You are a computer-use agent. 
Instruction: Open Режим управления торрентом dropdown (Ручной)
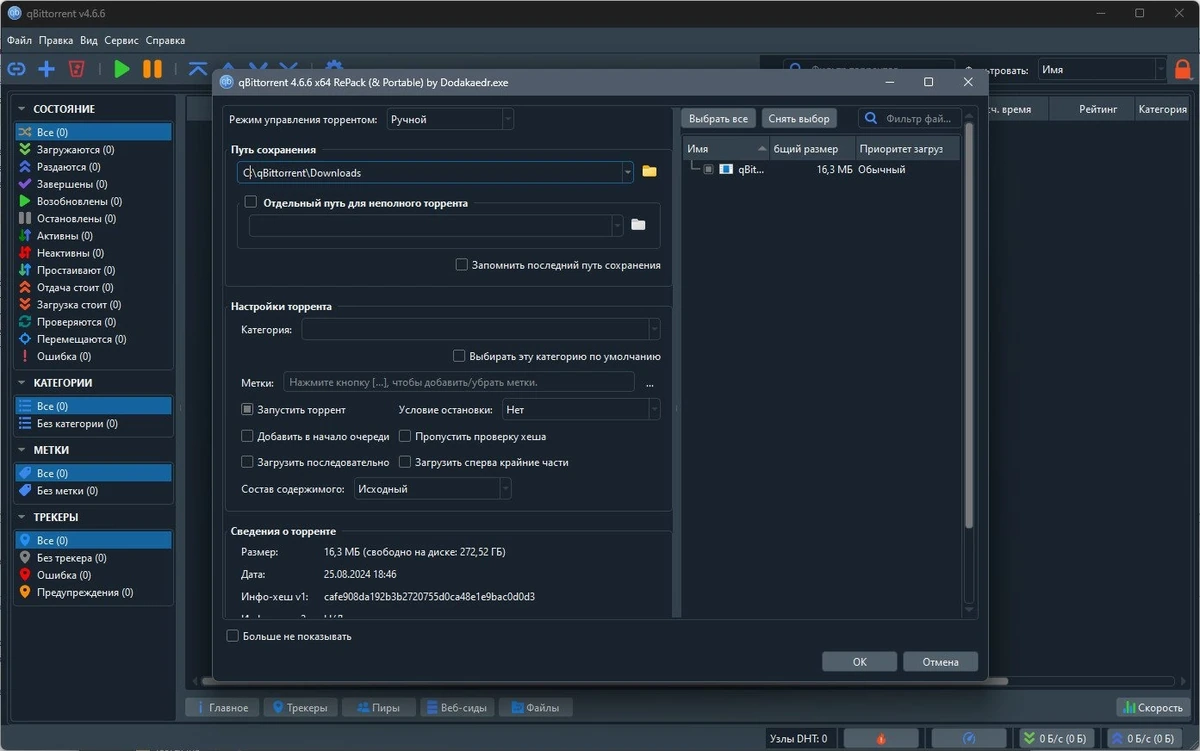[x=449, y=119]
